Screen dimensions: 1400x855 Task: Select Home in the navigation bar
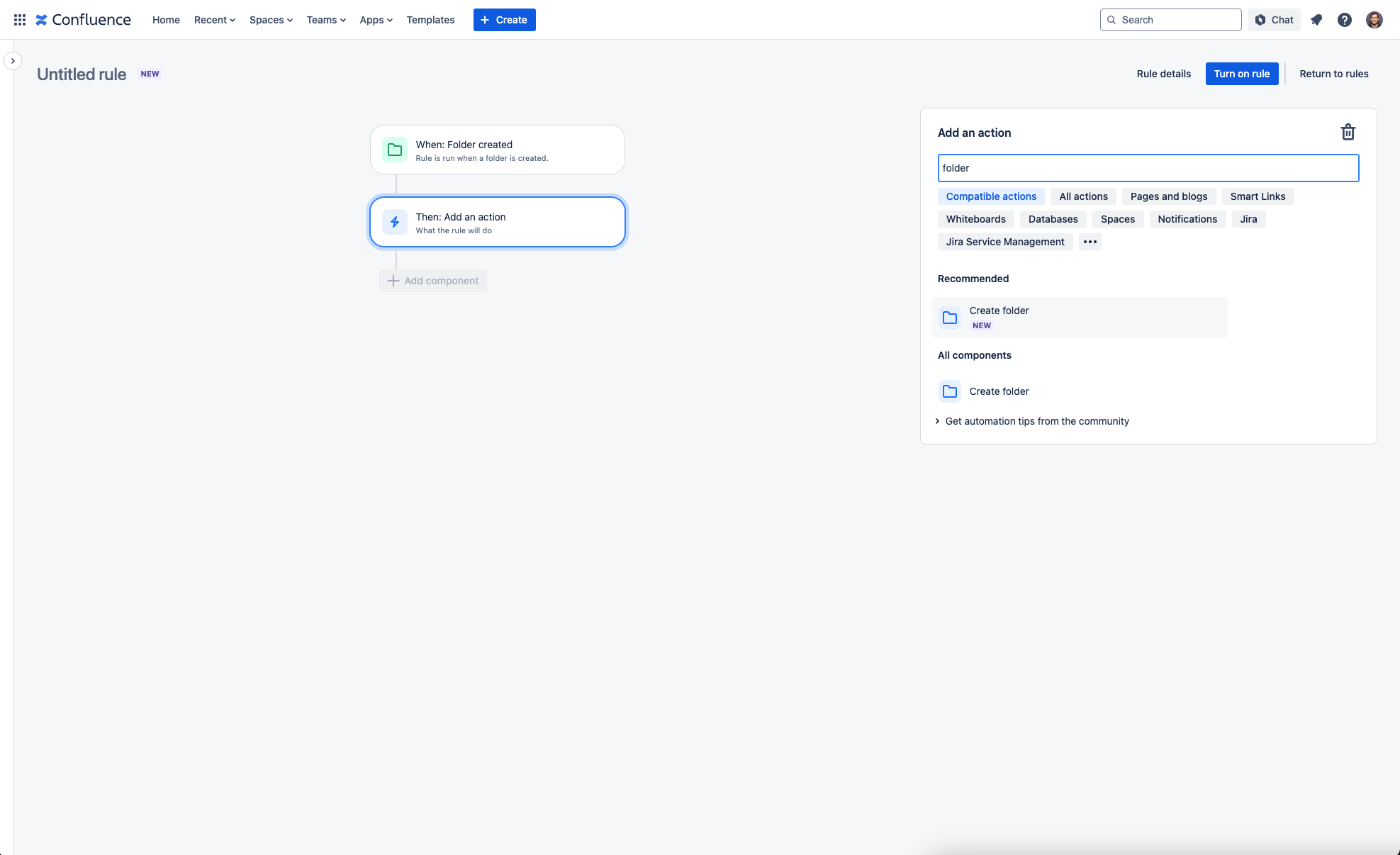(x=166, y=20)
